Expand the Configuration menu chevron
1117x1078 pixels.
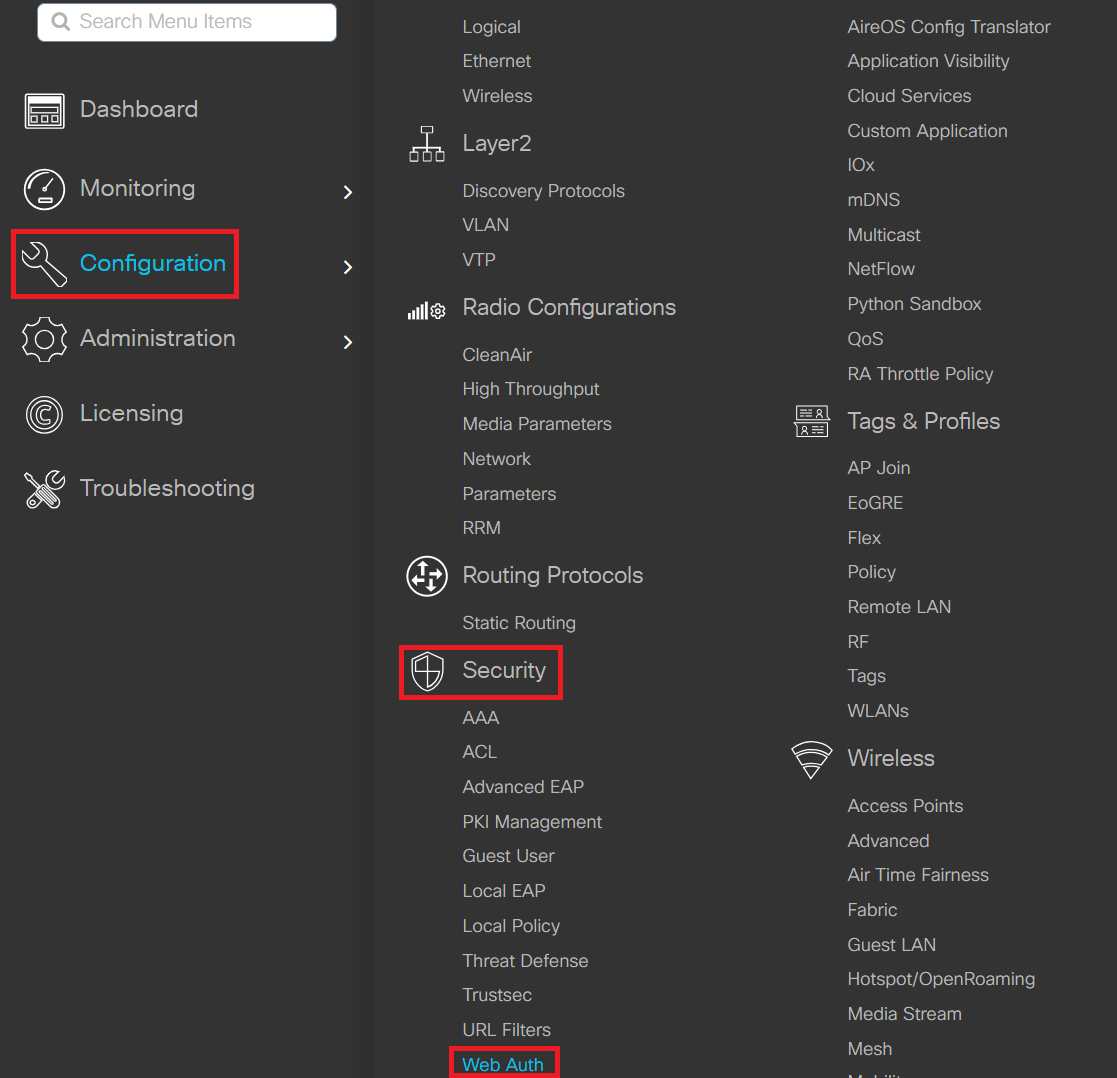coord(348,267)
